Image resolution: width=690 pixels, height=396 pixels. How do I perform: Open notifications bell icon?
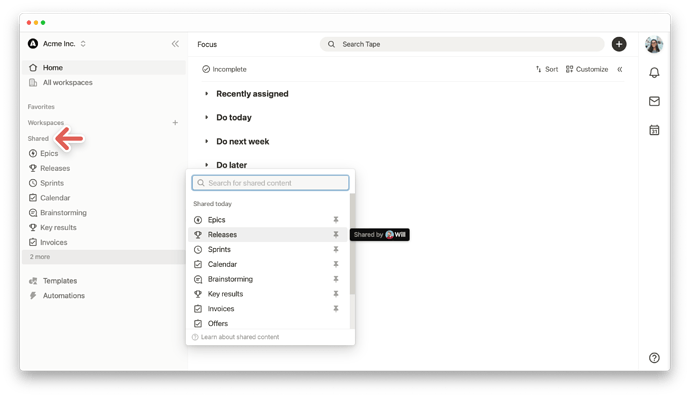[x=654, y=73]
